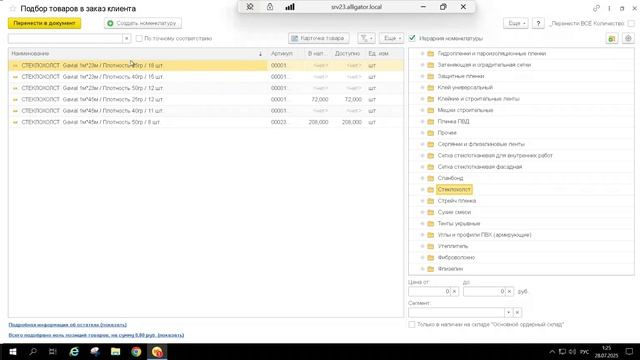Select the 'Тенты укрывные' folder

459,224
